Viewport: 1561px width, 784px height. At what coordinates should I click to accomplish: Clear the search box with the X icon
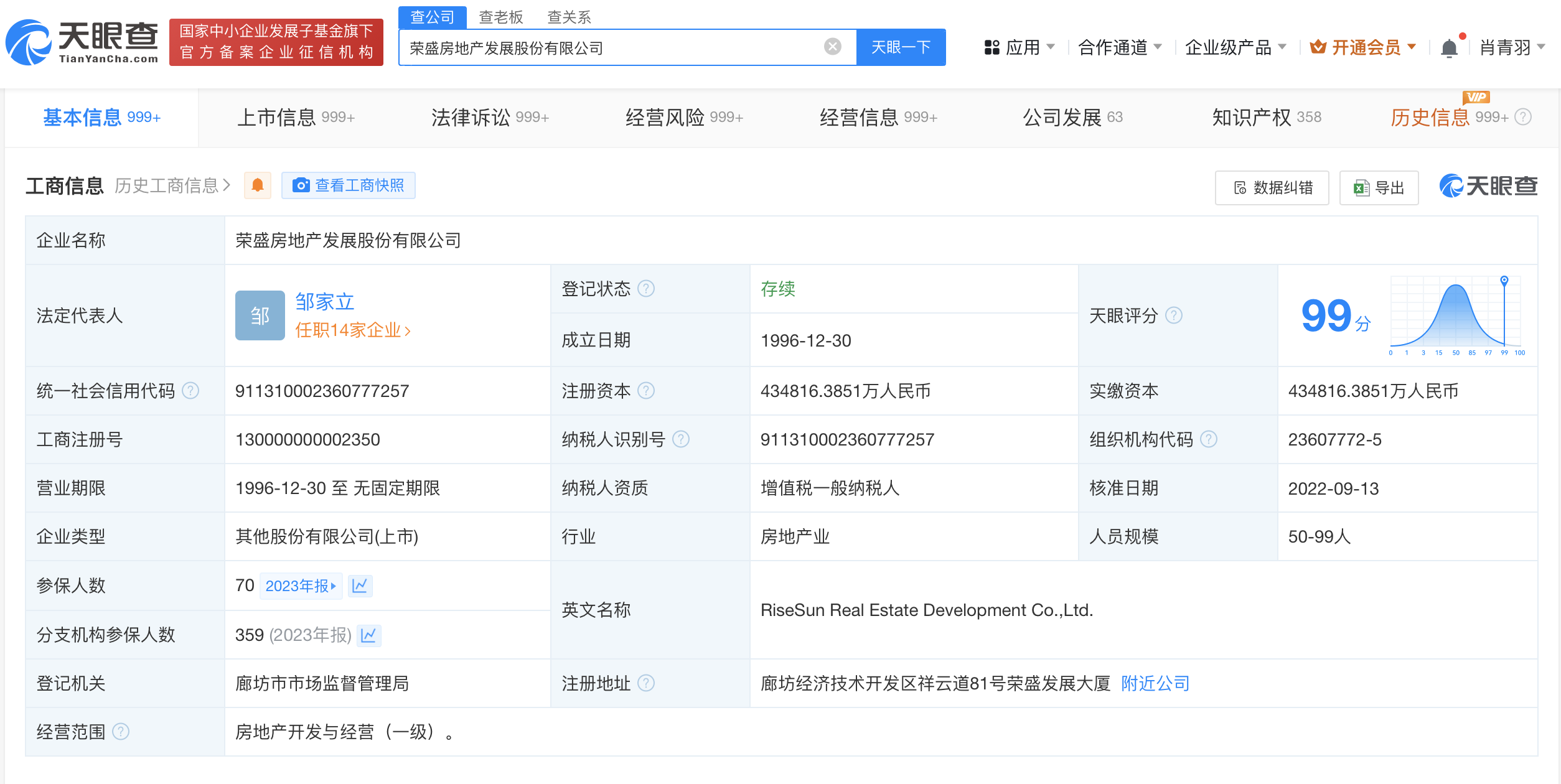[832, 47]
